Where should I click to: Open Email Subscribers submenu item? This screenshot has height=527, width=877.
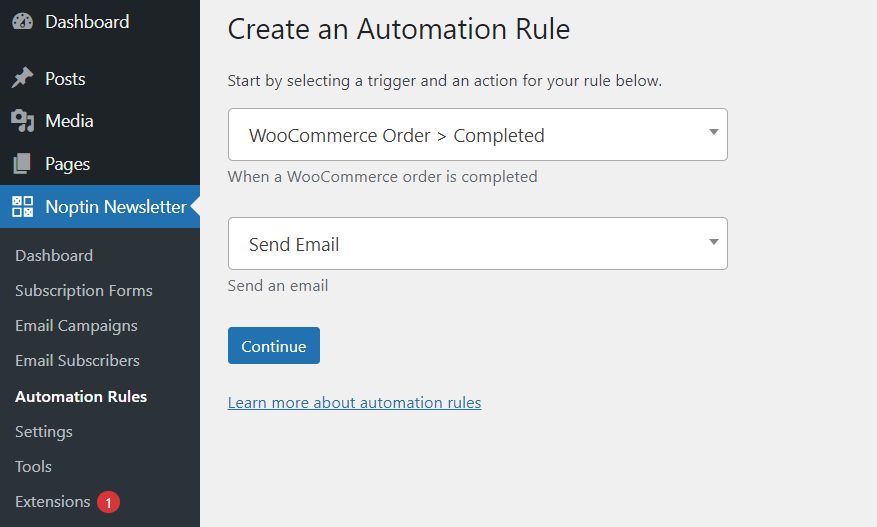[77, 361]
